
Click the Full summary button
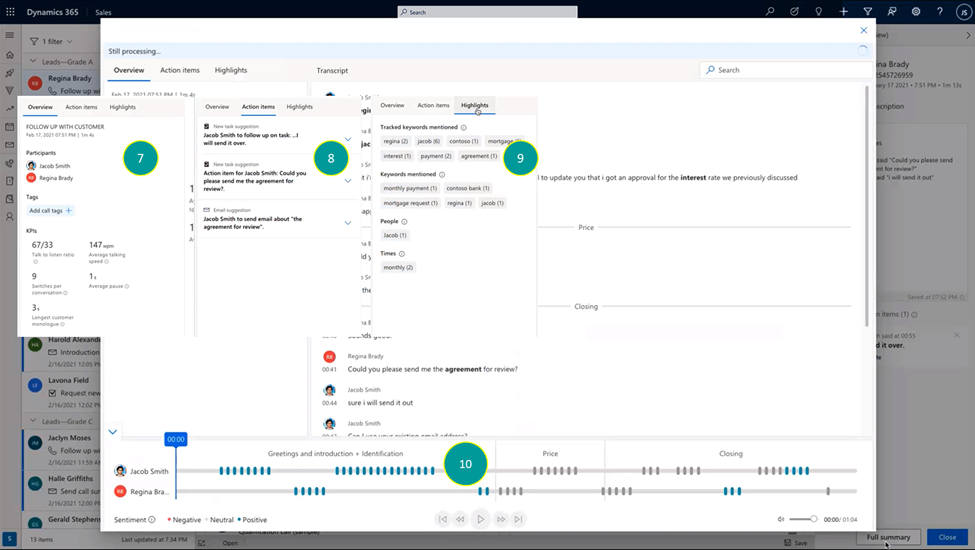tap(888, 537)
